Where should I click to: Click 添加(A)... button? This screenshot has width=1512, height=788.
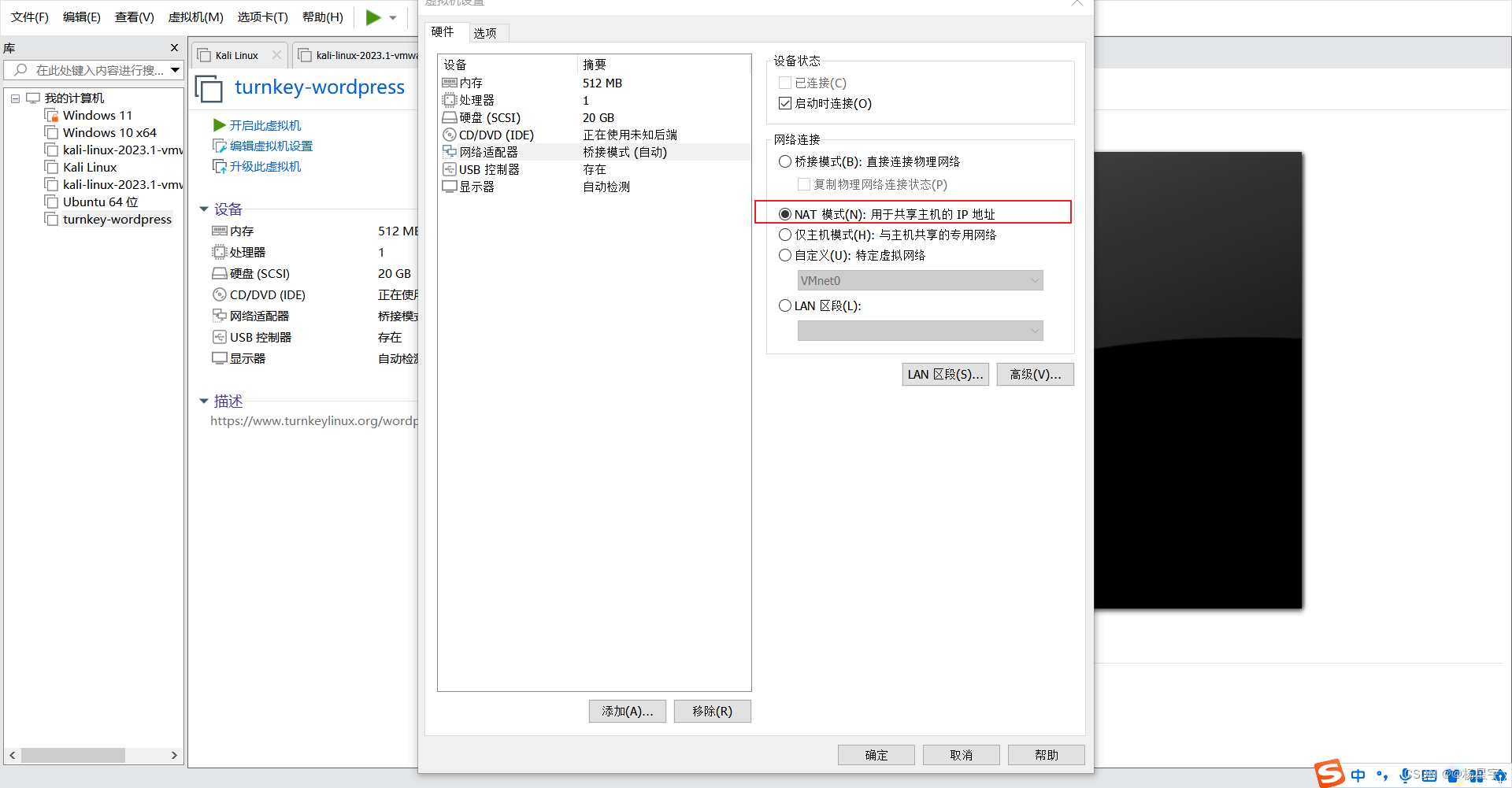[627, 711]
